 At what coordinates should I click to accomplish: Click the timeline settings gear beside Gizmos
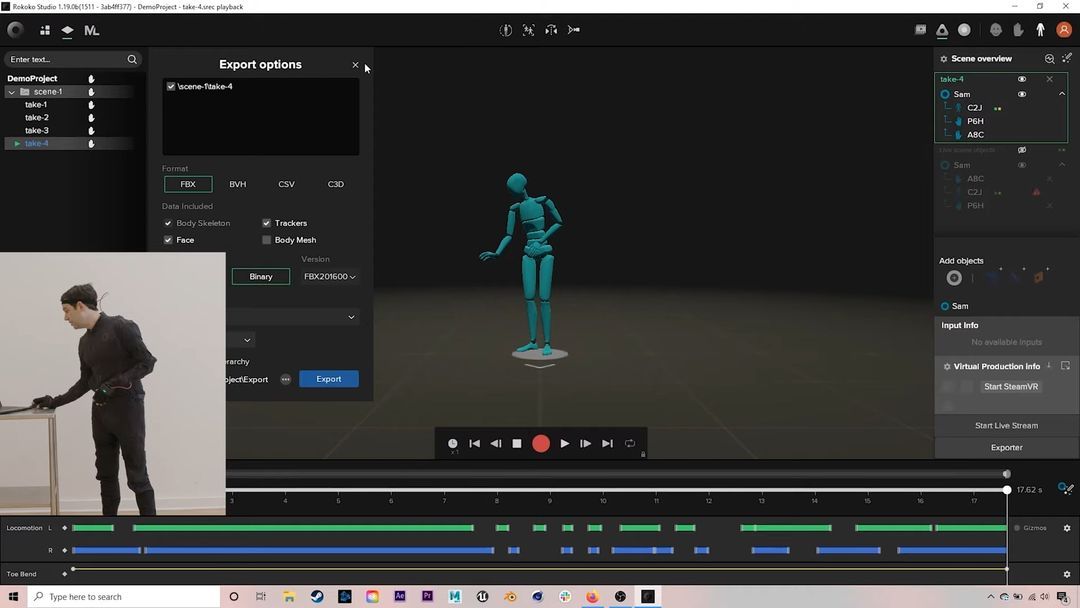[1066, 527]
